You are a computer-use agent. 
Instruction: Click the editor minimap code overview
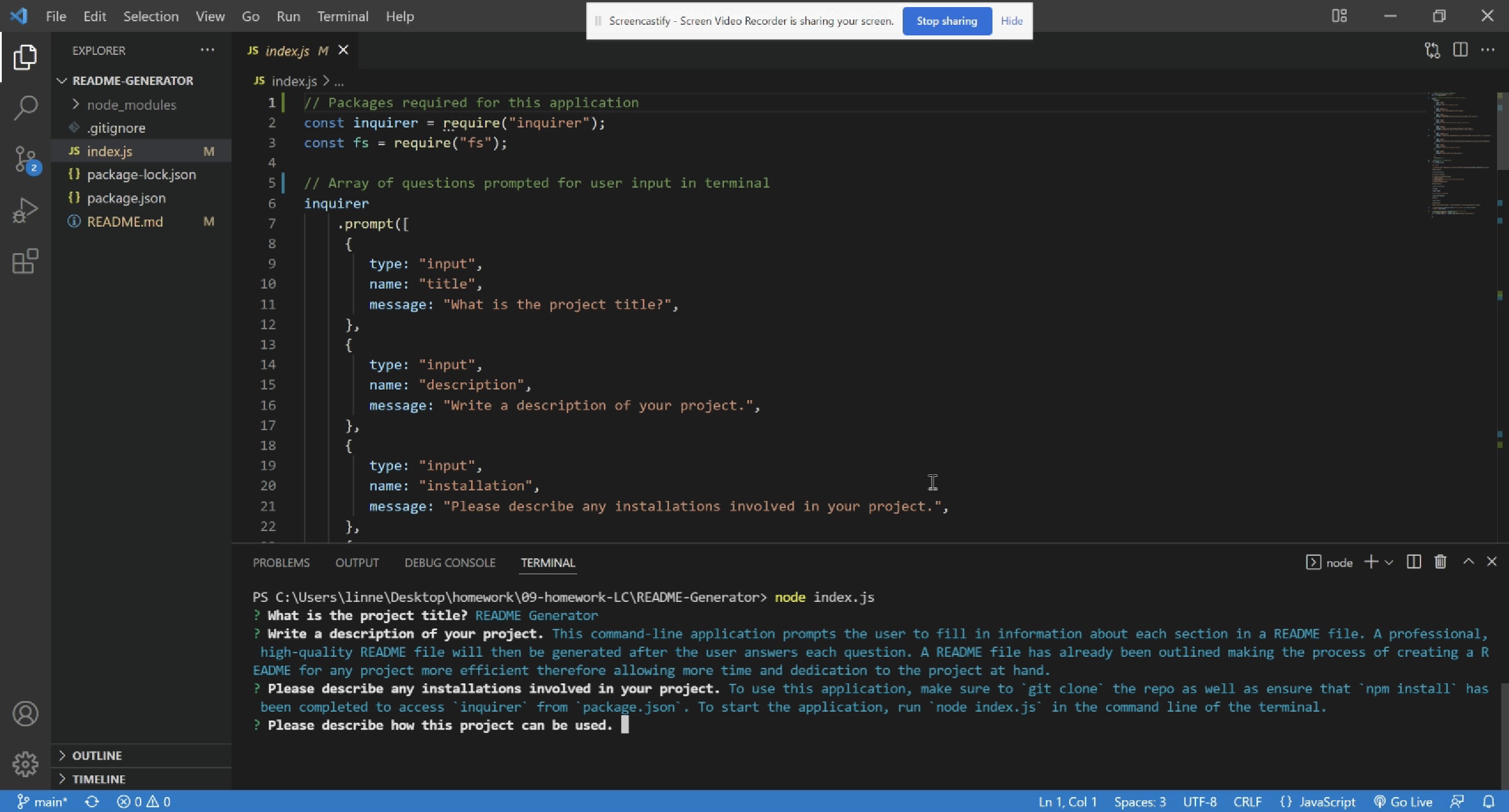pyautogui.click(x=1458, y=153)
